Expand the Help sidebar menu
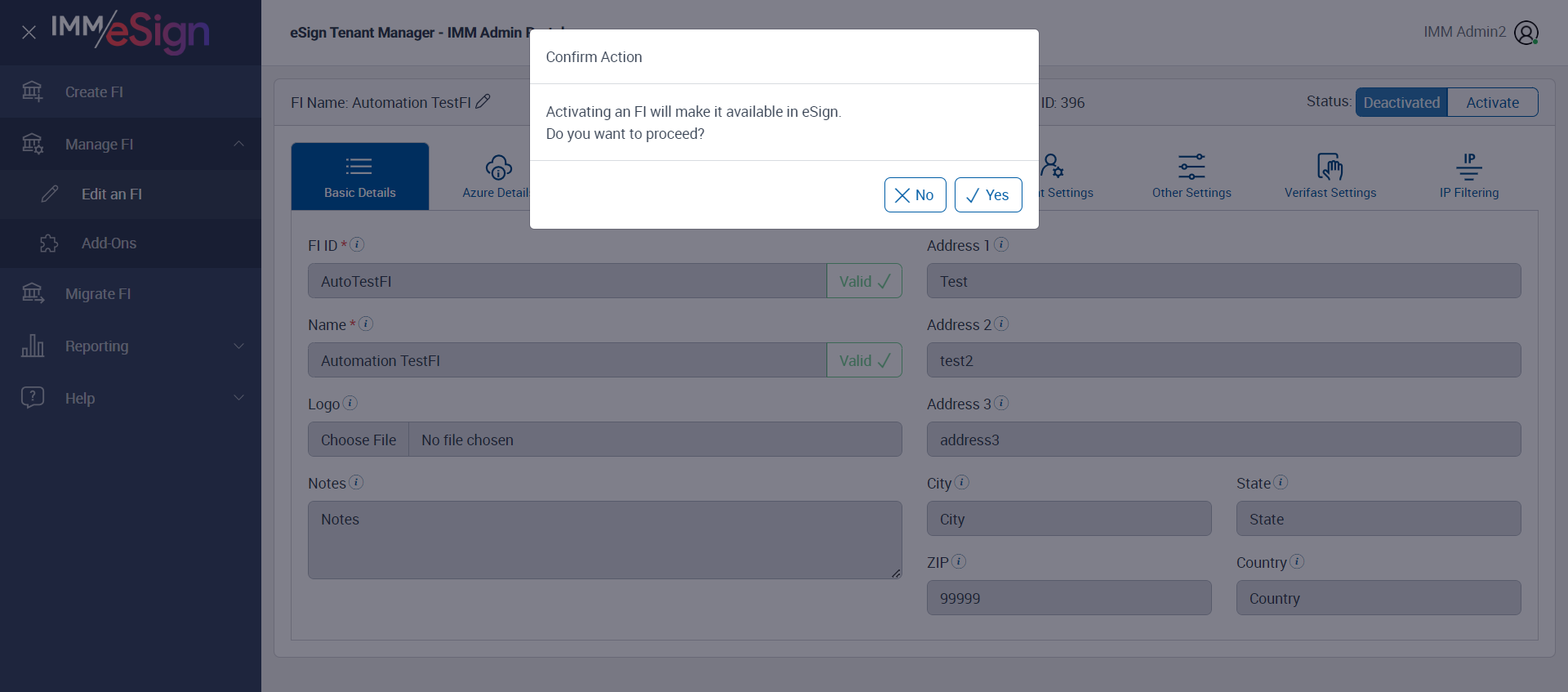 [238, 398]
